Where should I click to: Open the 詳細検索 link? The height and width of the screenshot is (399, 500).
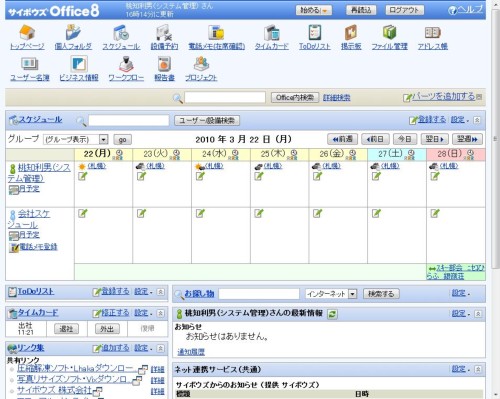[337, 98]
